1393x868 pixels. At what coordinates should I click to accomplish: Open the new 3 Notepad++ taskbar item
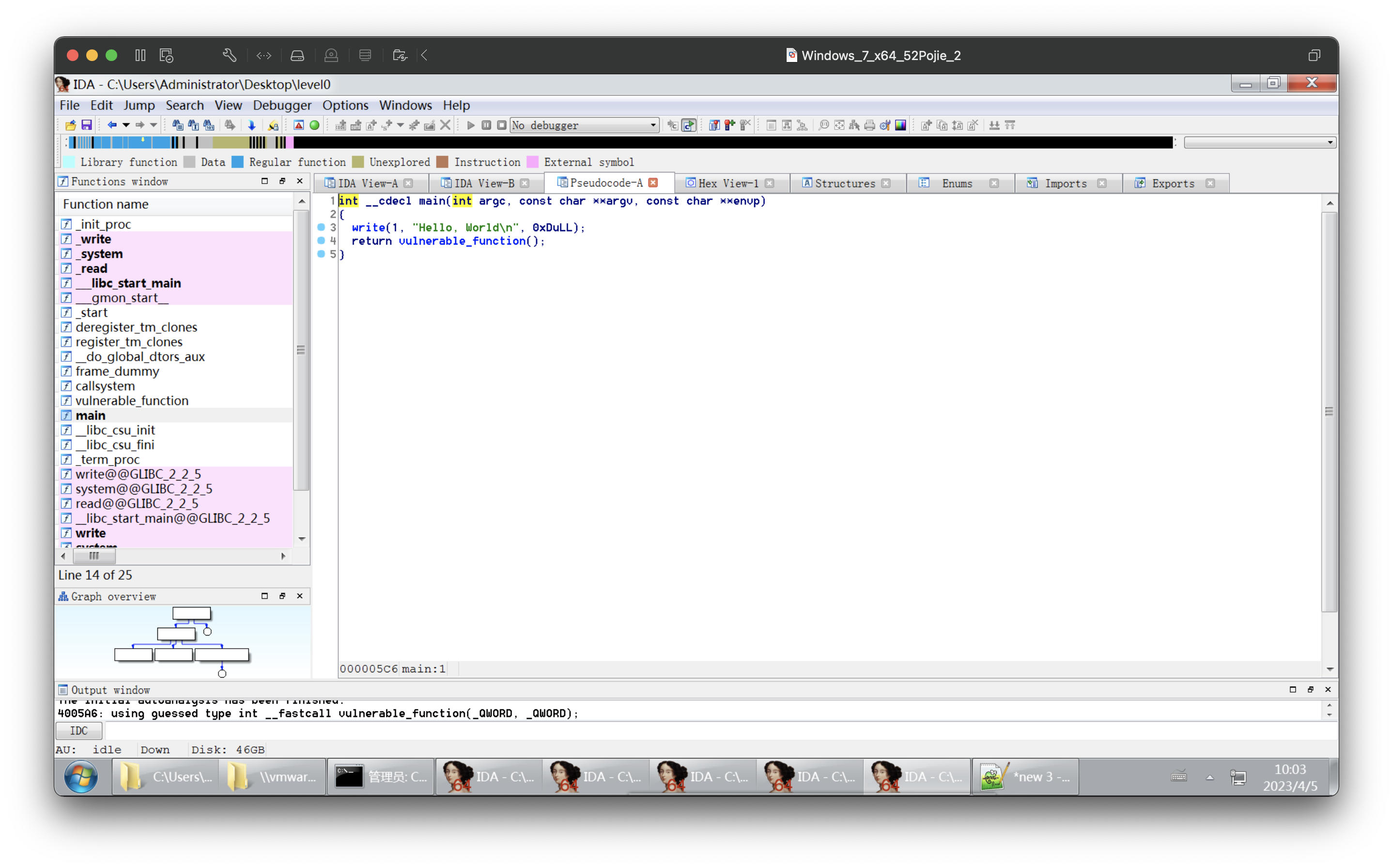pyautogui.click(x=1026, y=777)
